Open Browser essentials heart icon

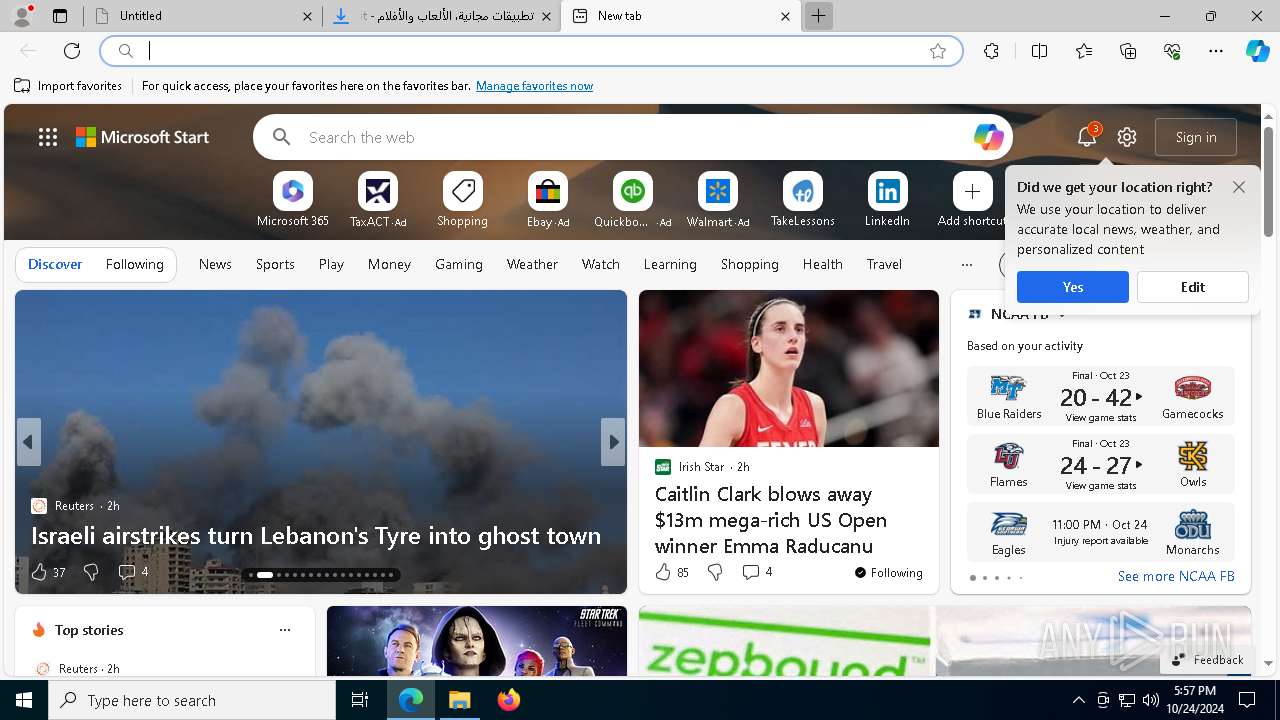pos(1172,51)
